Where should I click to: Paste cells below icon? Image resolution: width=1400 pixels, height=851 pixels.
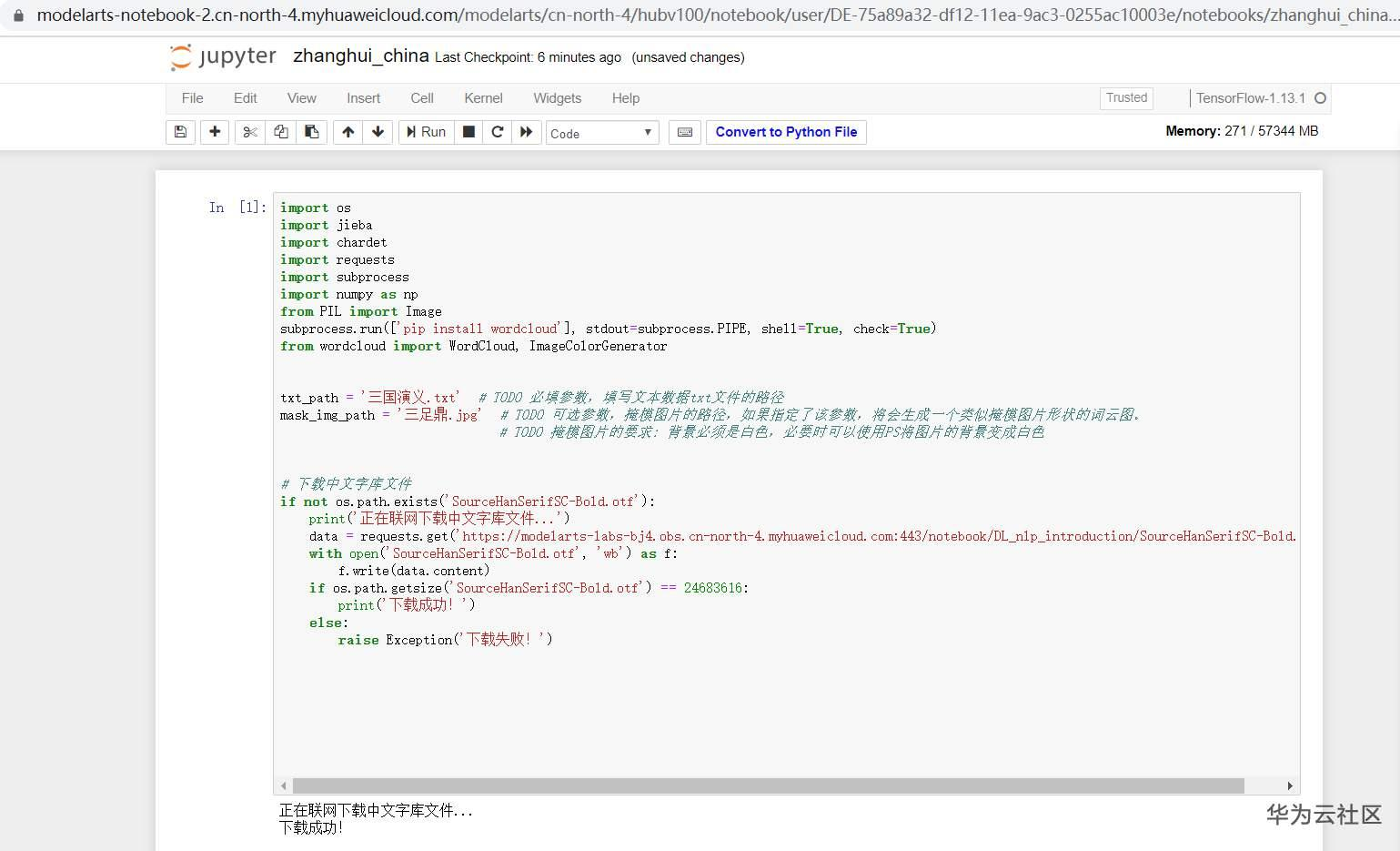click(312, 132)
